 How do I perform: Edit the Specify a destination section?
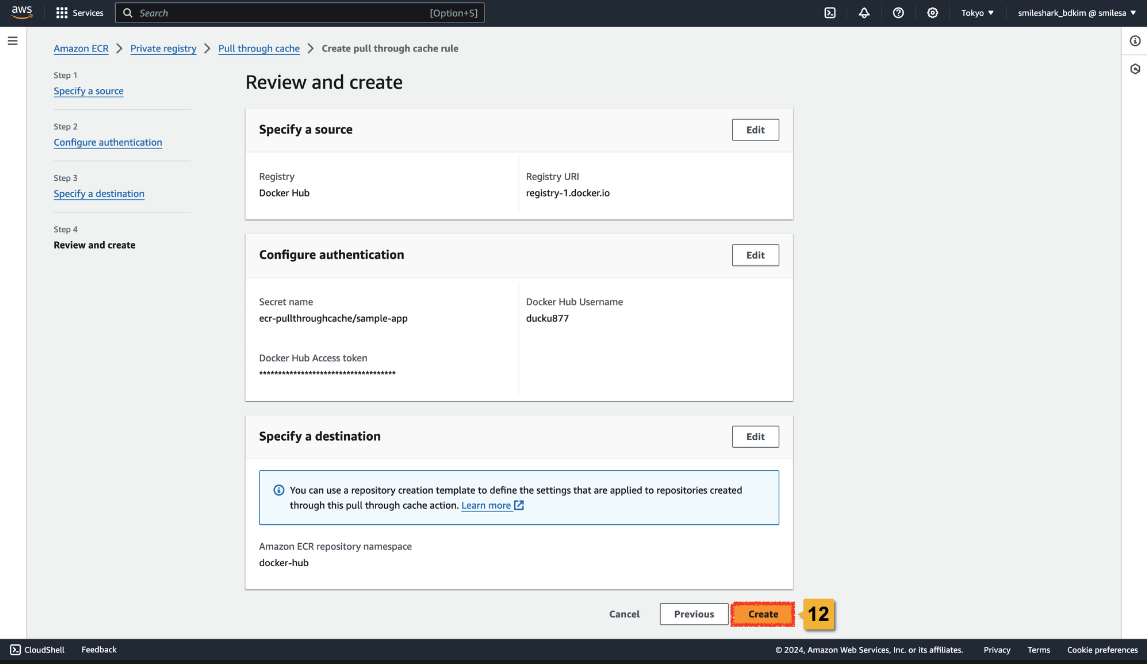(755, 437)
